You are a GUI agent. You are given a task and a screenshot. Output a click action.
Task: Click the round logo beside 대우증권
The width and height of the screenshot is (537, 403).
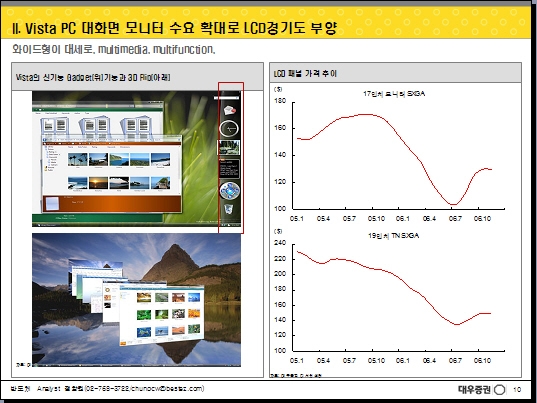(500, 389)
